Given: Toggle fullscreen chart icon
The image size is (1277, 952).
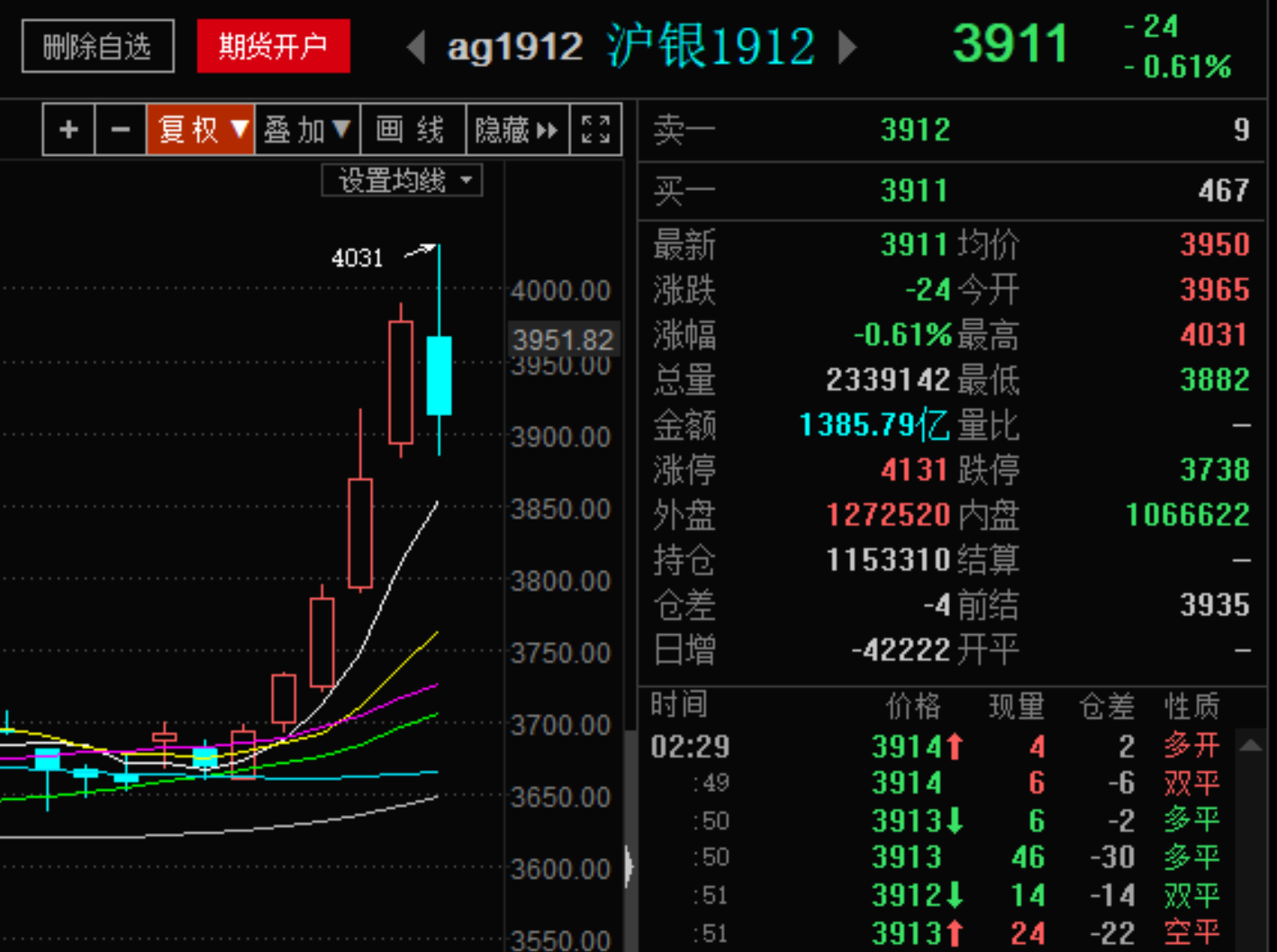Looking at the screenshot, I should pos(595,130).
